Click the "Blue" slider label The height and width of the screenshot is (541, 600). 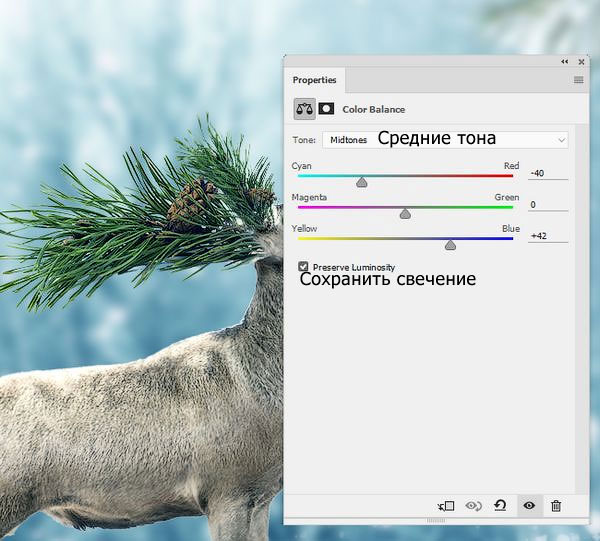click(x=511, y=229)
